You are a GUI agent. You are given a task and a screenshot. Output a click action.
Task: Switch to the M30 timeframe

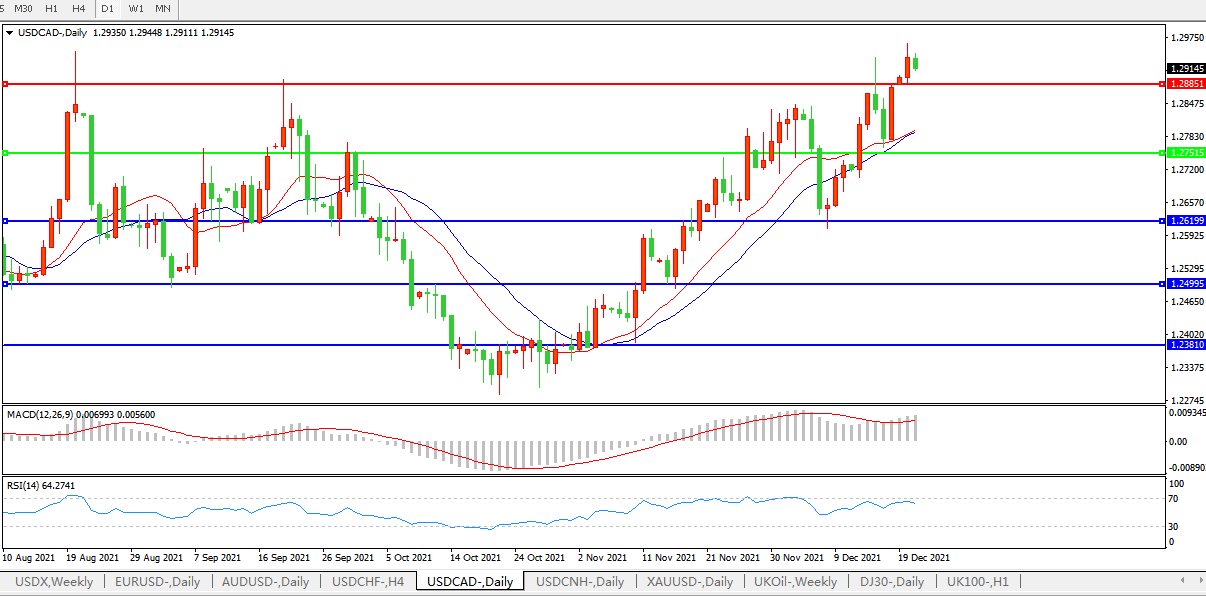pos(23,8)
